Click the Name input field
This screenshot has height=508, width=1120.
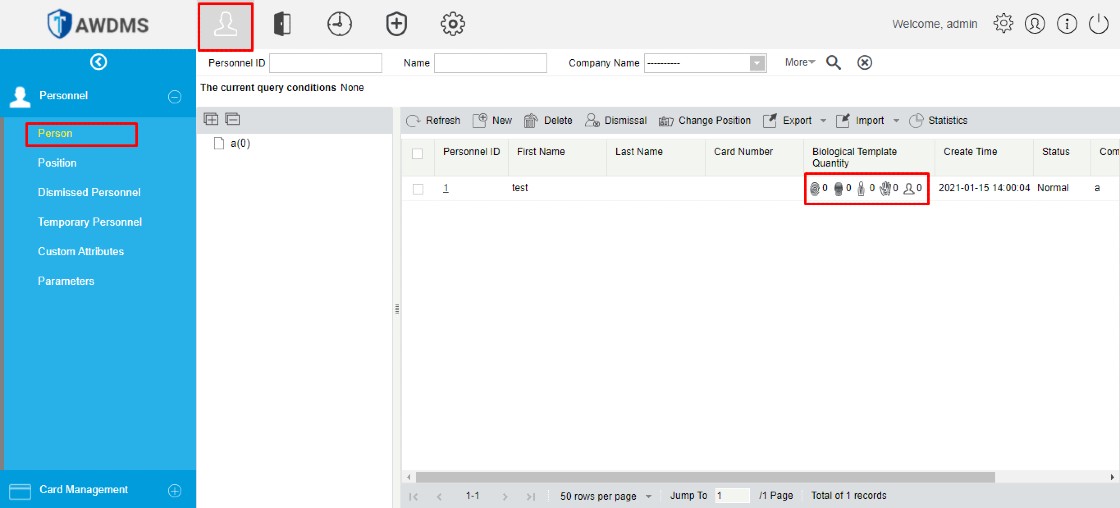(x=490, y=63)
